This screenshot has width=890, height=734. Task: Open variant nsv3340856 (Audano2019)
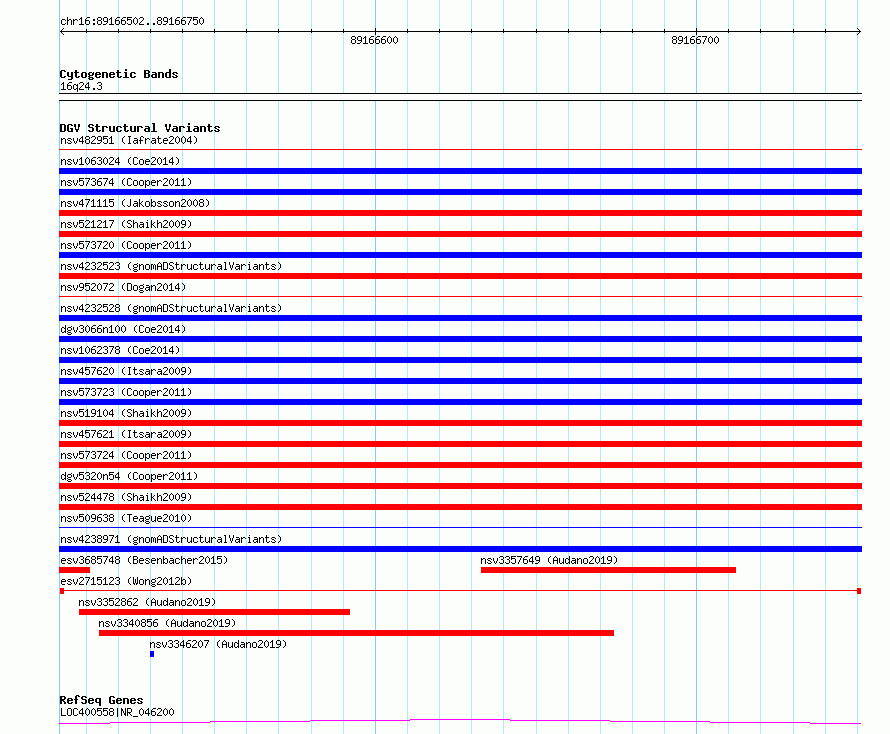[167, 623]
